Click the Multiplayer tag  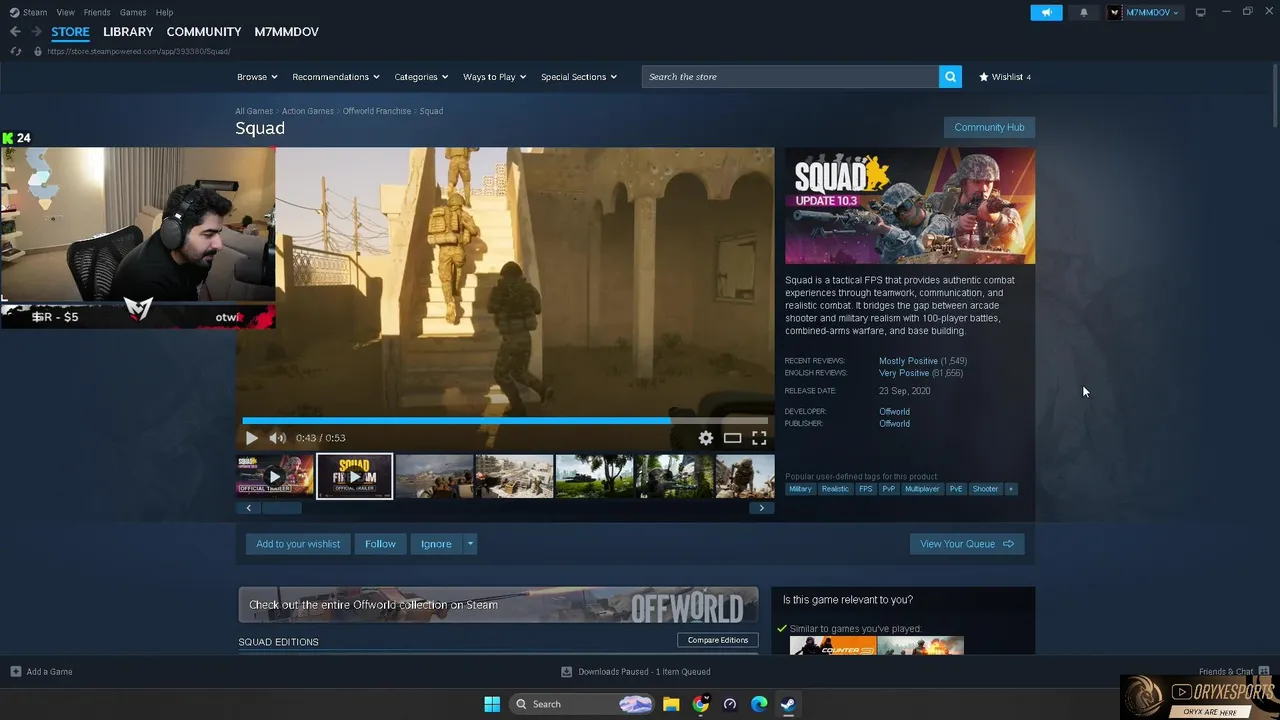922,489
